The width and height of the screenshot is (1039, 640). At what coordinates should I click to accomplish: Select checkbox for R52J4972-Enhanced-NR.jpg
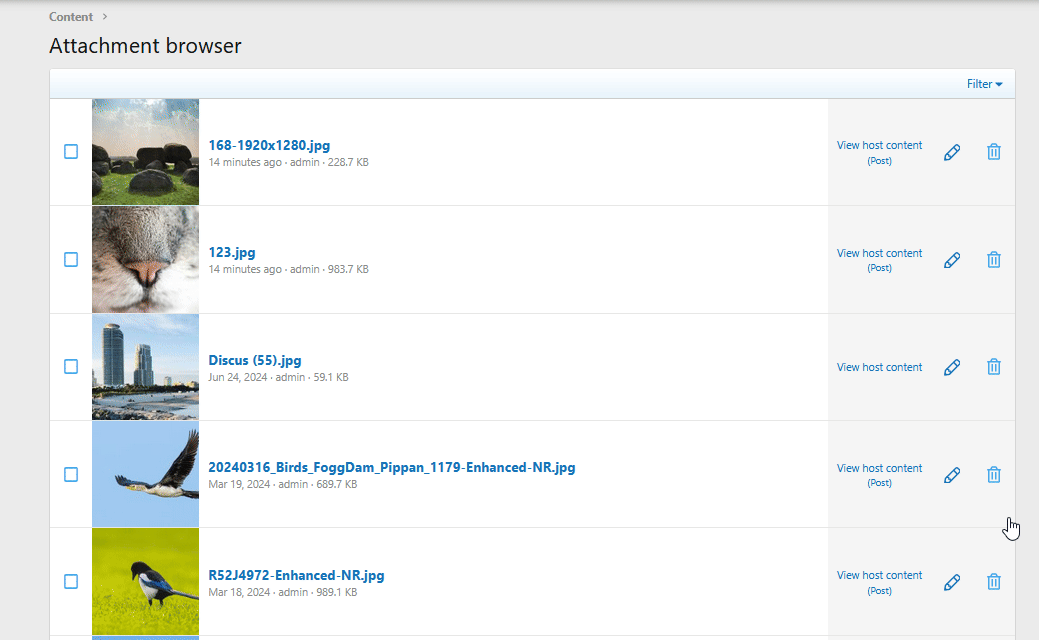[71, 582]
